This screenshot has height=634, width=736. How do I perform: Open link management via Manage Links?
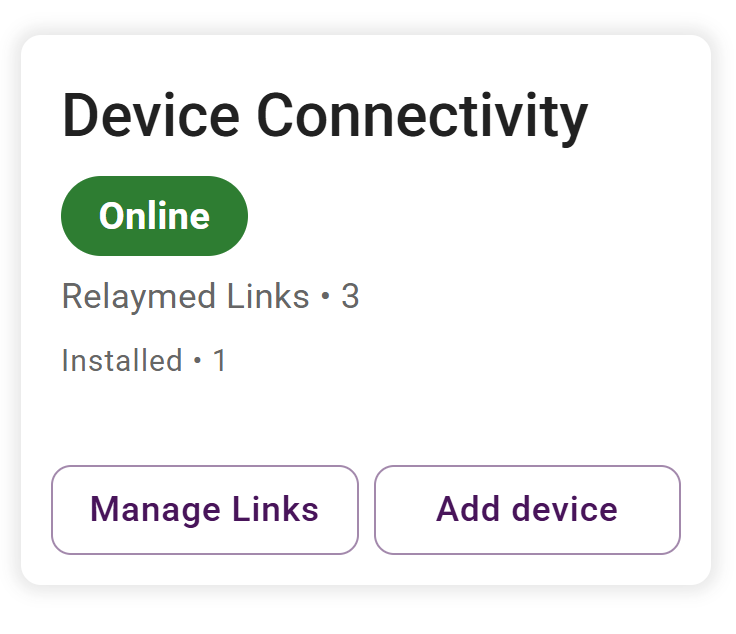pyautogui.click(x=204, y=510)
